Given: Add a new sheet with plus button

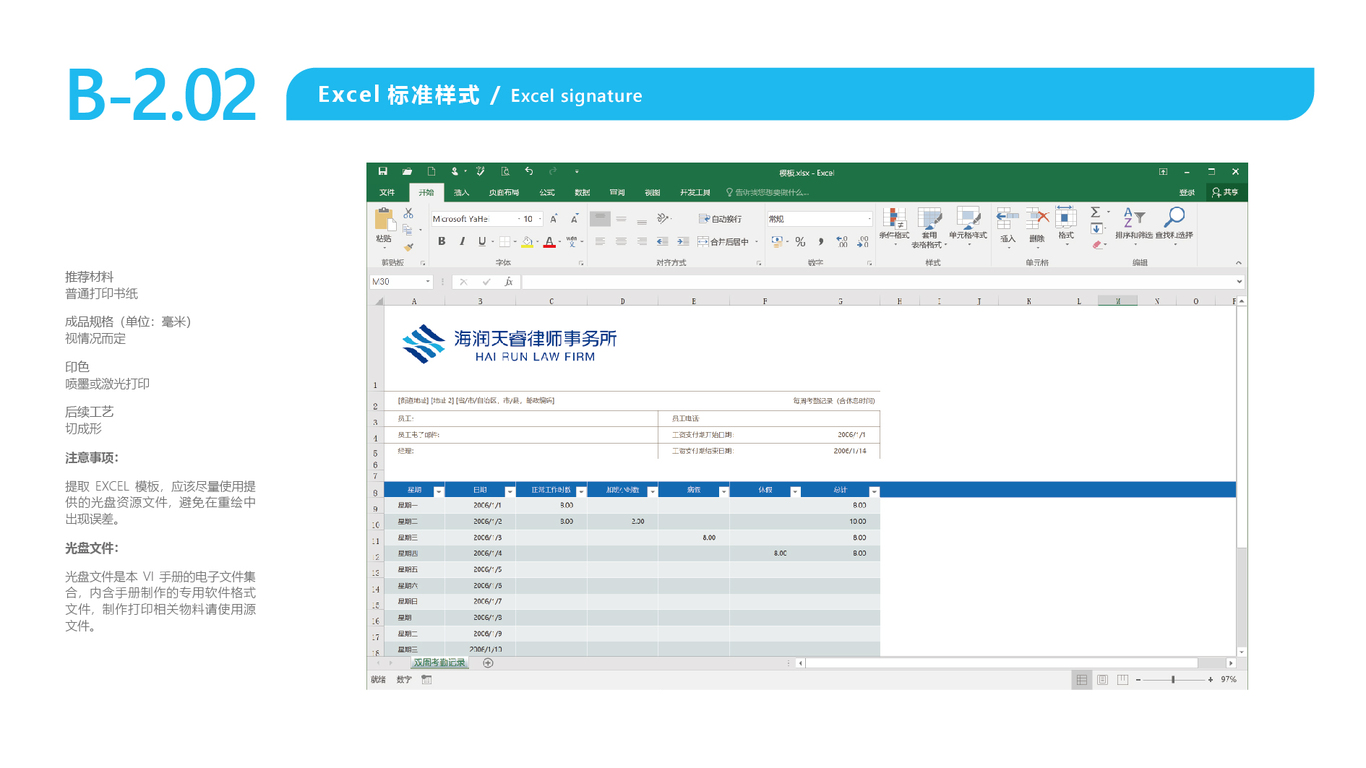Looking at the screenshot, I should pos(488,663).
